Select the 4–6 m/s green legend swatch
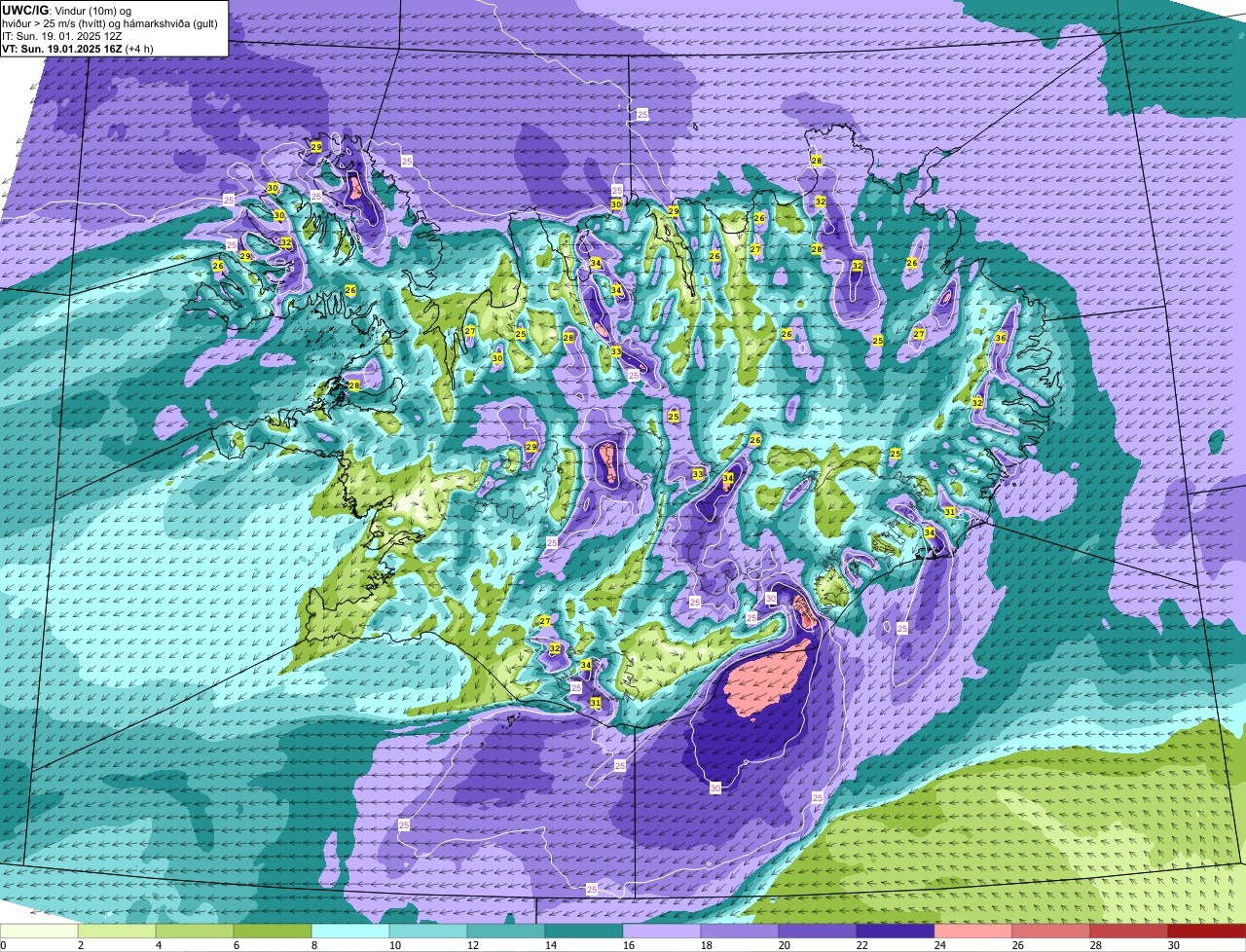Screen dimensions: 1246x952 coord(195,931)
